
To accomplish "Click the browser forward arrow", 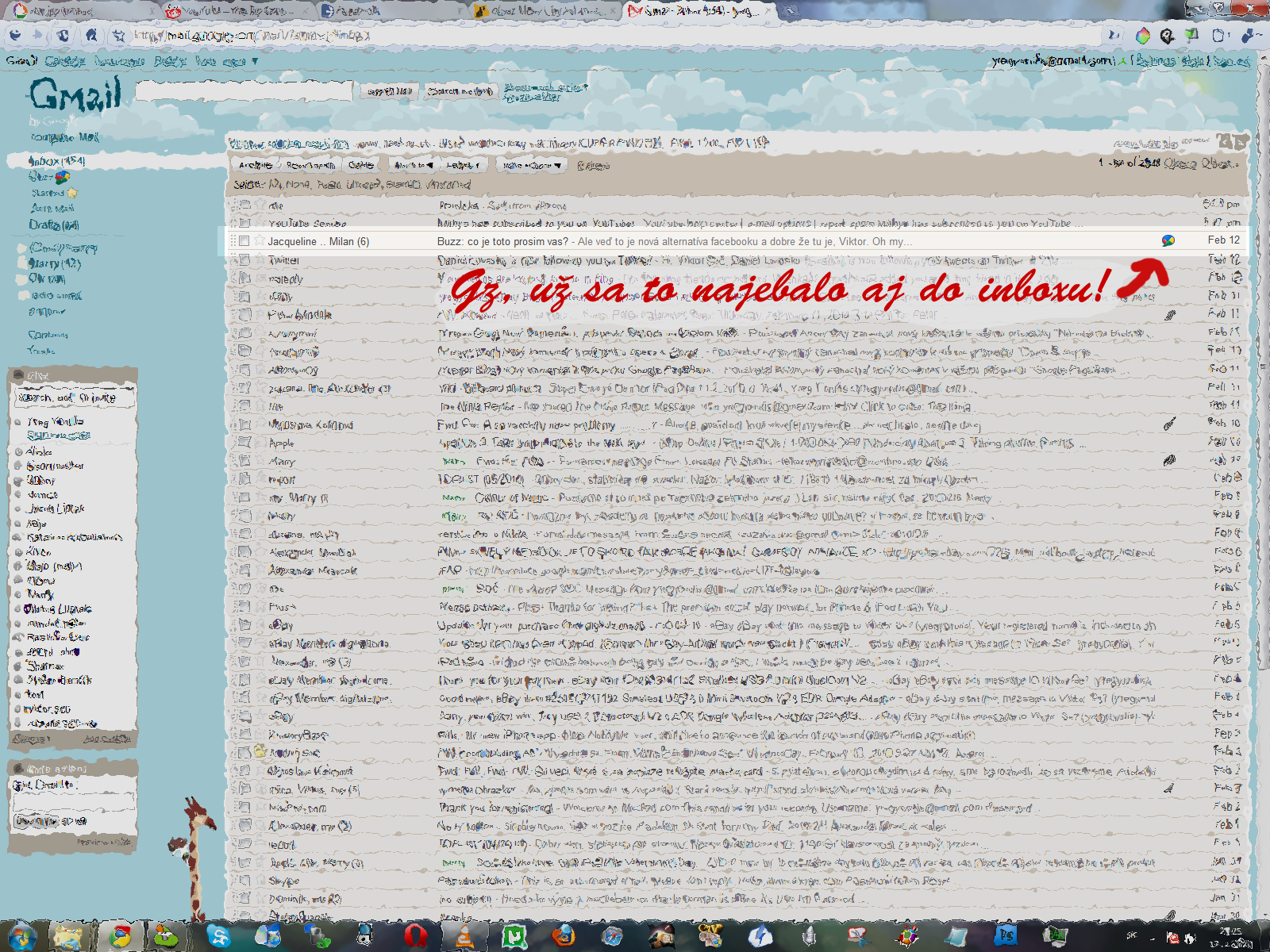I will (x=37, y=34).
